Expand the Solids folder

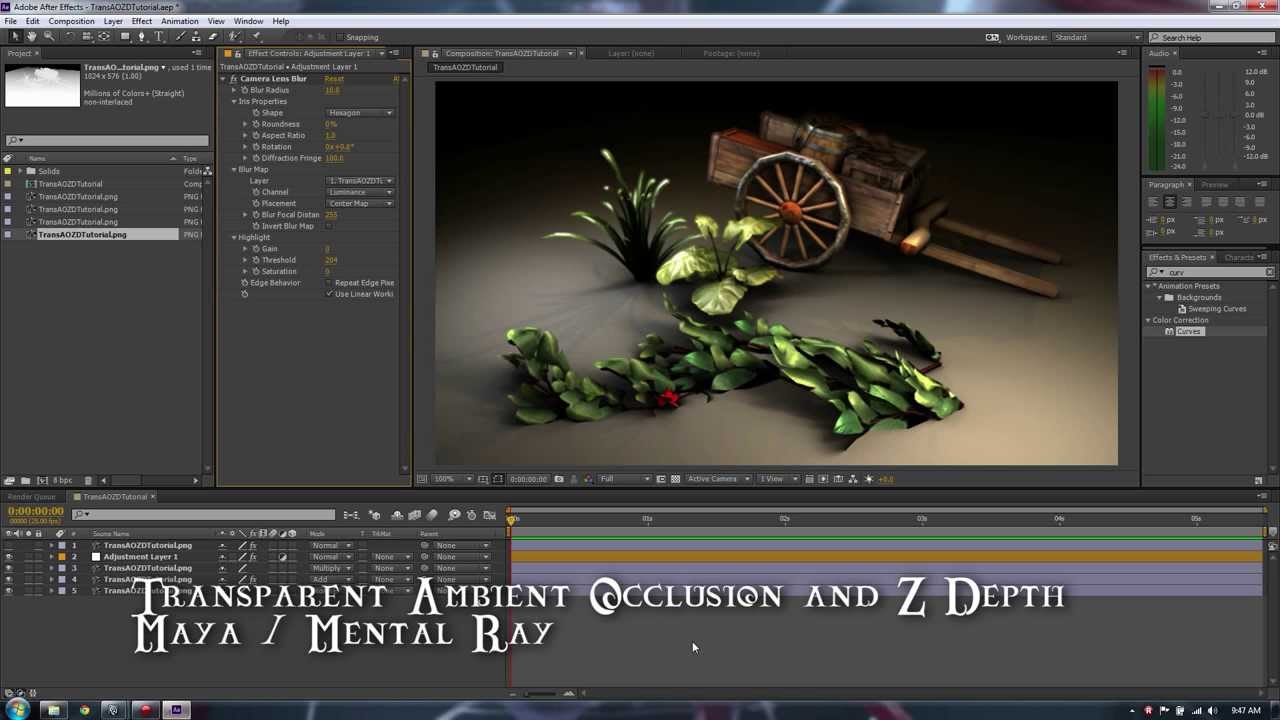click(x=20, y=171)
